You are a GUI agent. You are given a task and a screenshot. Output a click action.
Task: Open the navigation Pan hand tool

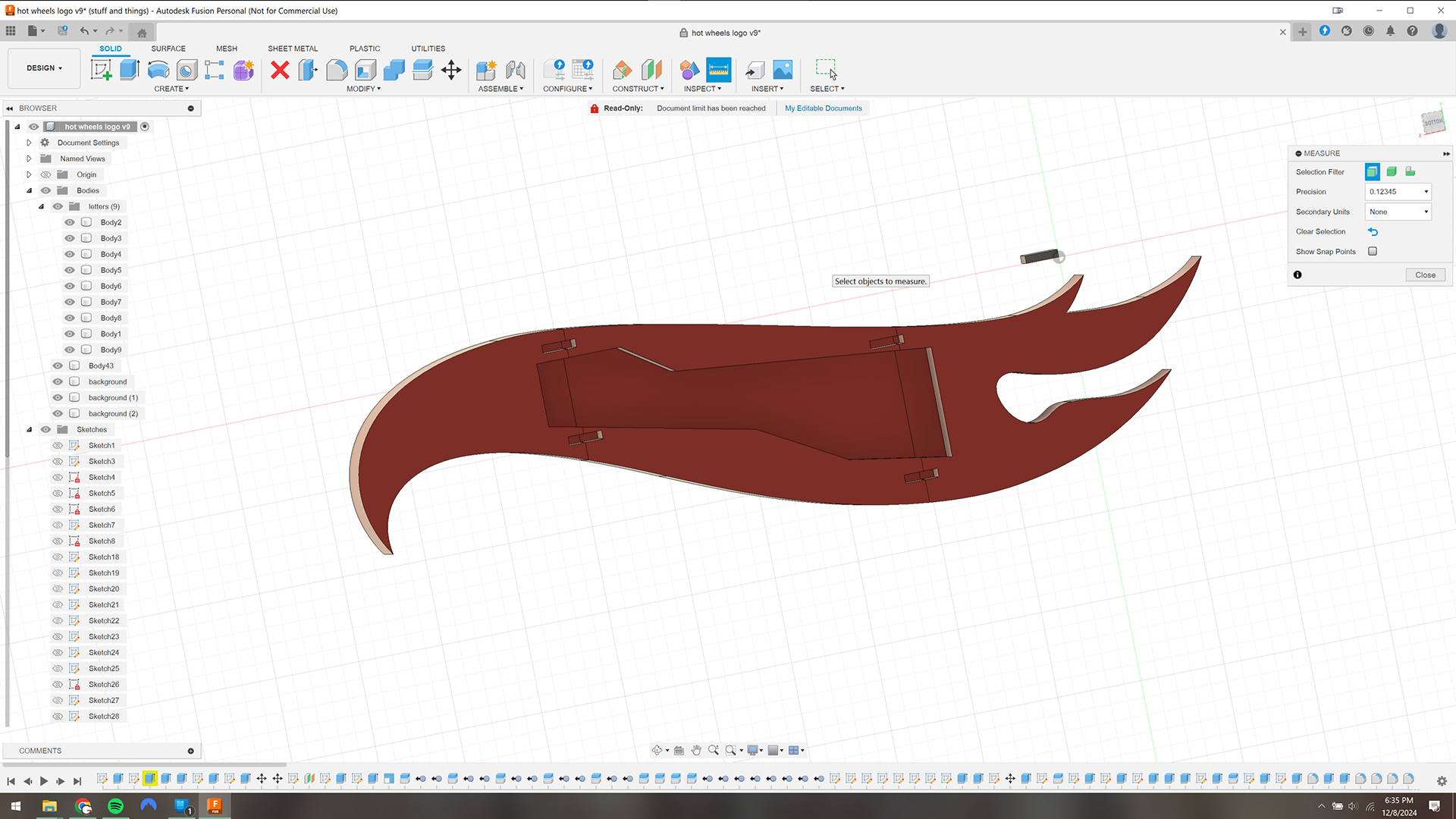click(696, 750)
